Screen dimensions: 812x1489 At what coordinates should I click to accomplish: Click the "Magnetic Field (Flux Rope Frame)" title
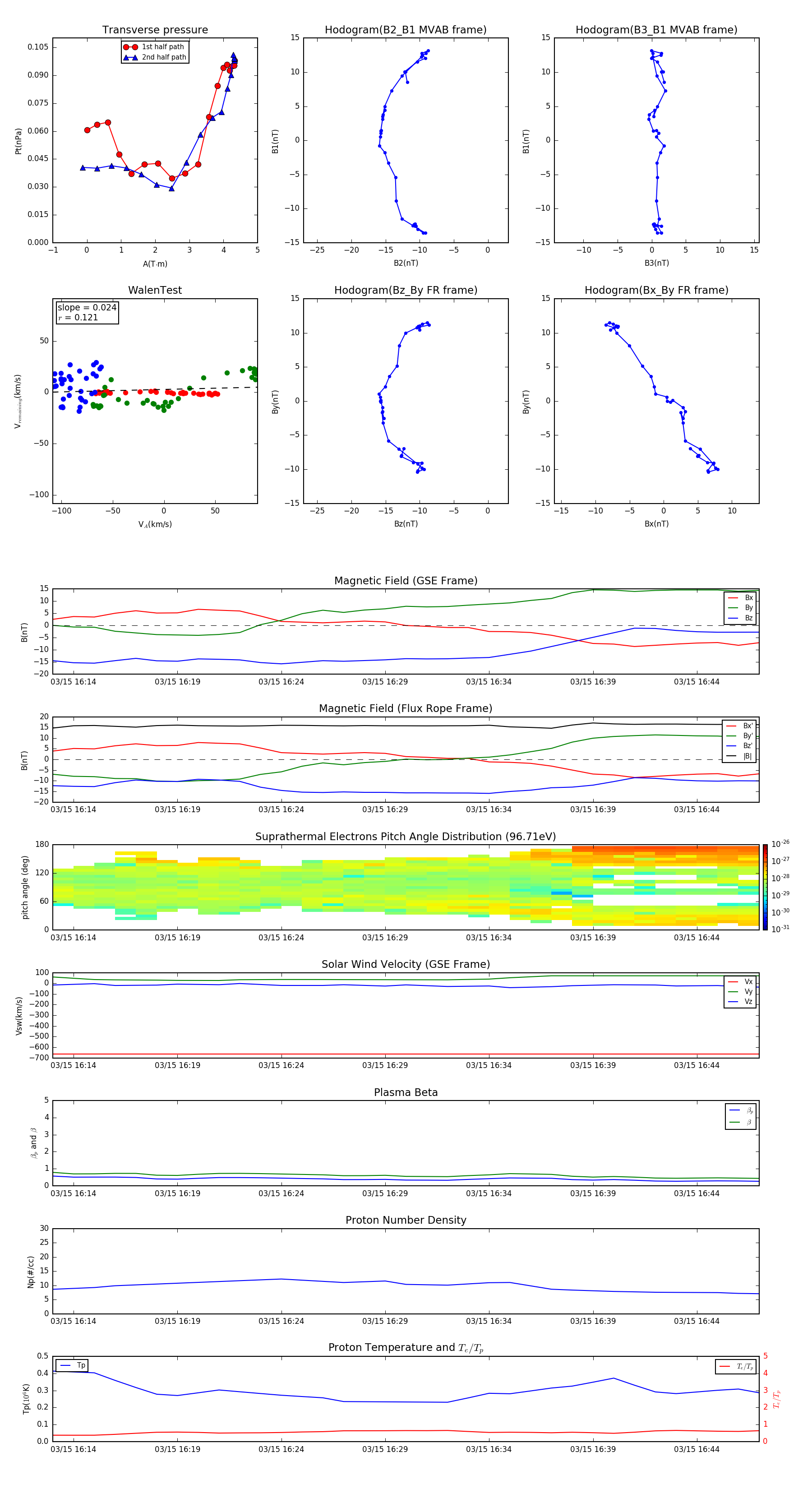click(406, 709)
